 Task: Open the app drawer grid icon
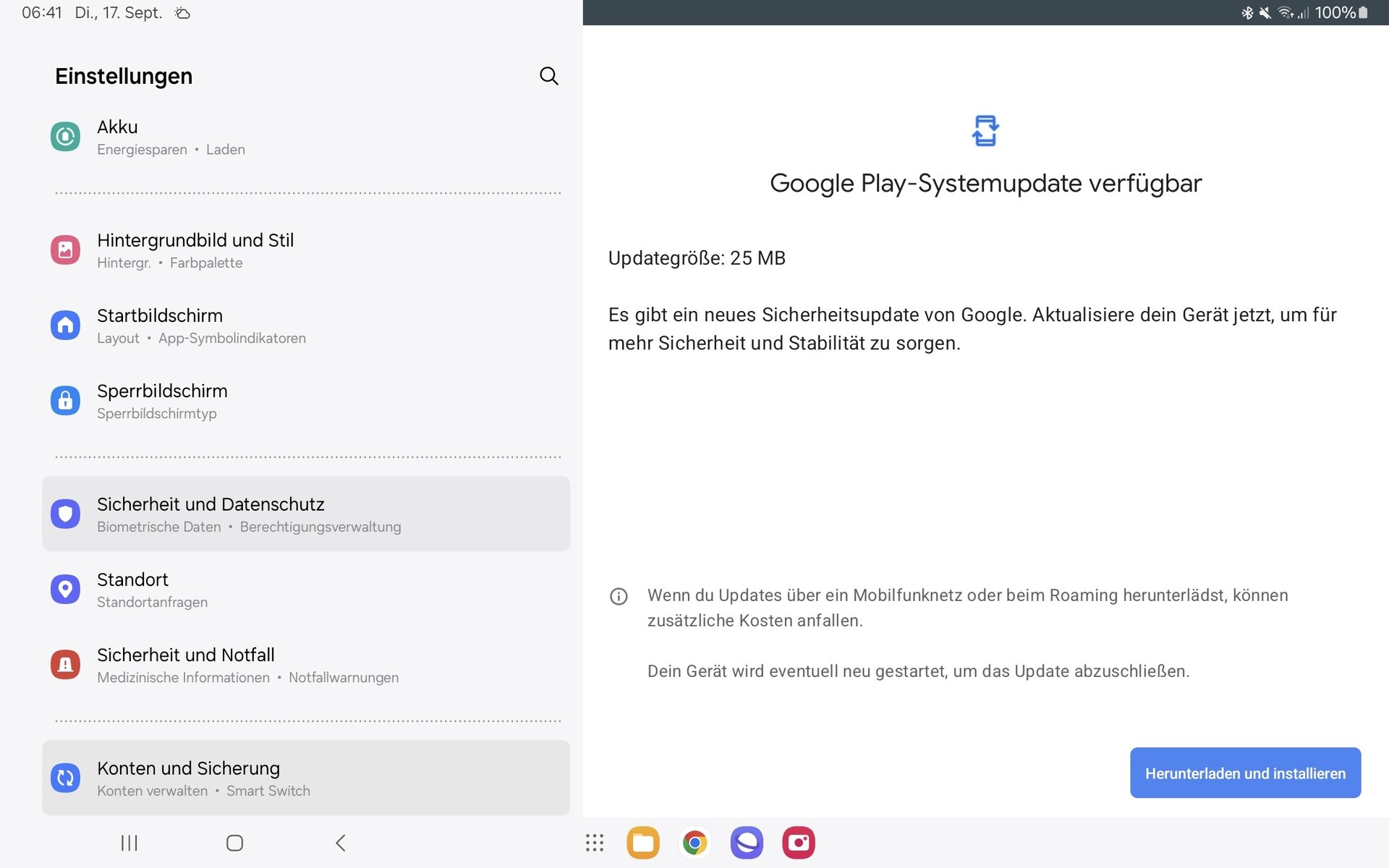point(595,843)
